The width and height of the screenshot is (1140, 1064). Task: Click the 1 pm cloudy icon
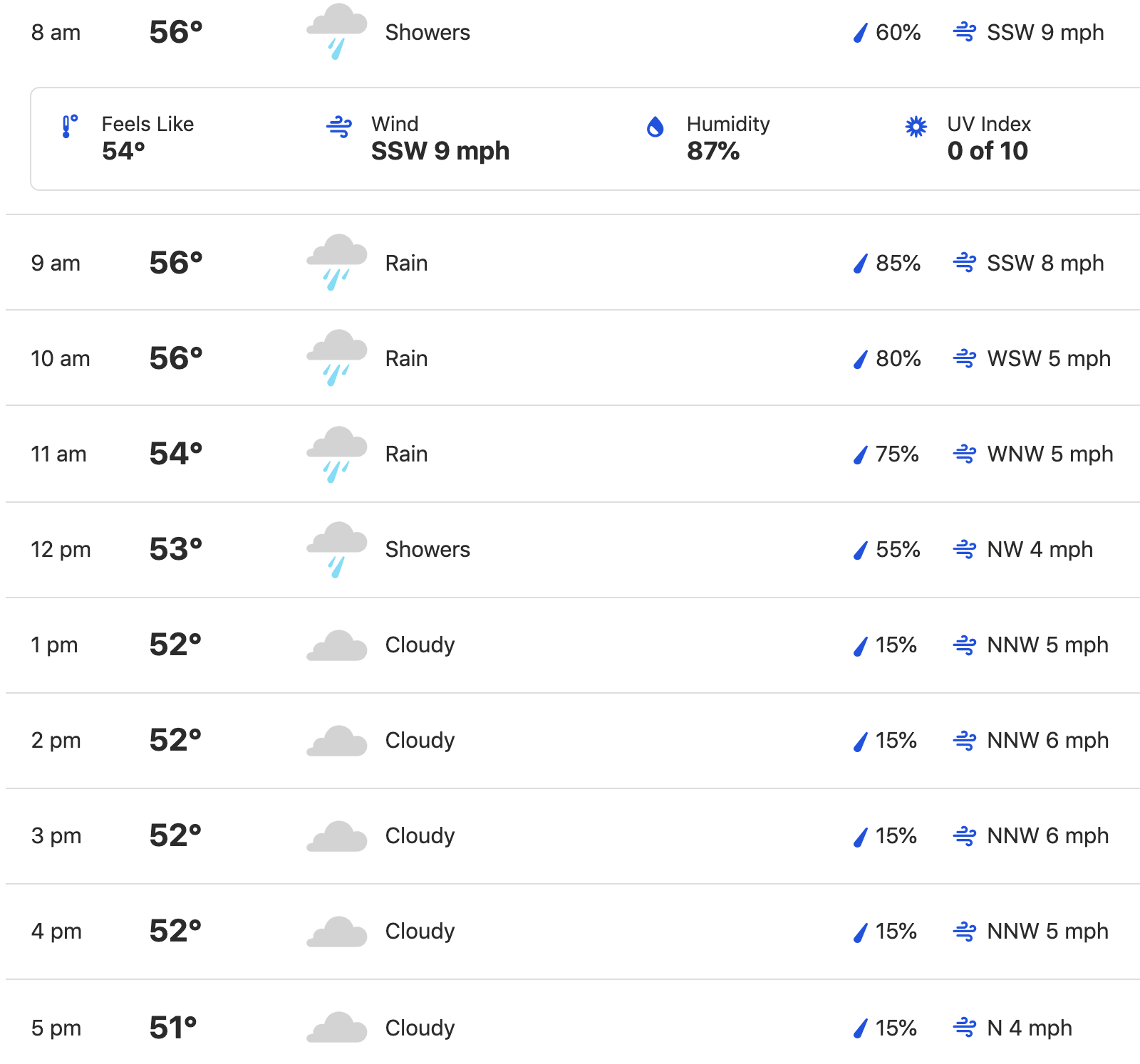tap(337, 645)
